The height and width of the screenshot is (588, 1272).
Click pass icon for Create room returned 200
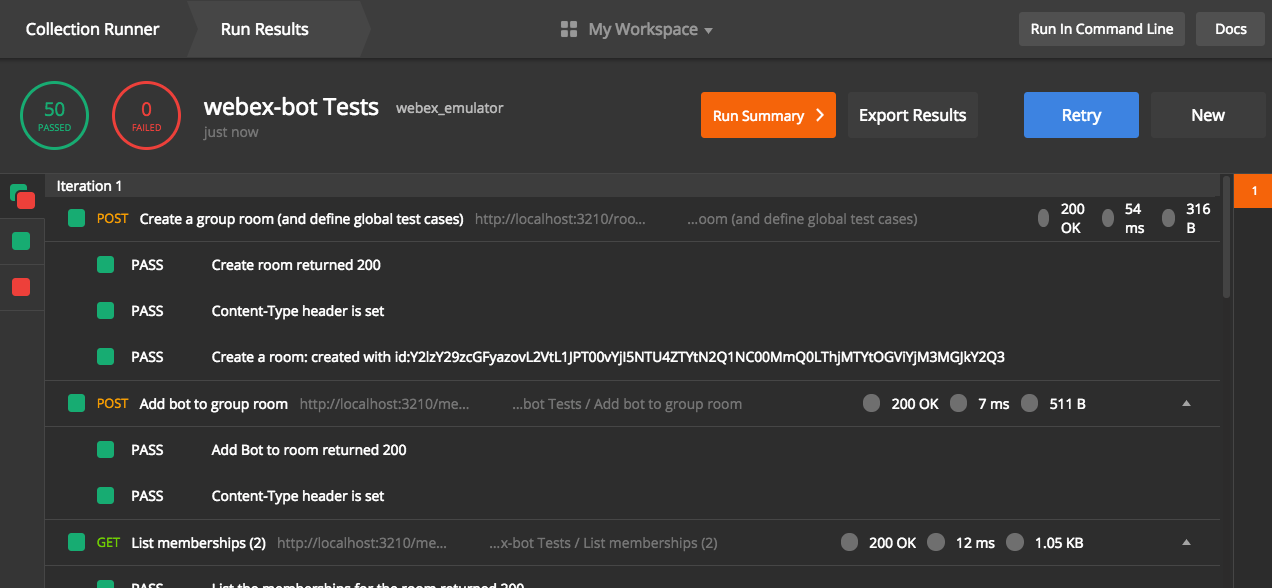point(105,265)
